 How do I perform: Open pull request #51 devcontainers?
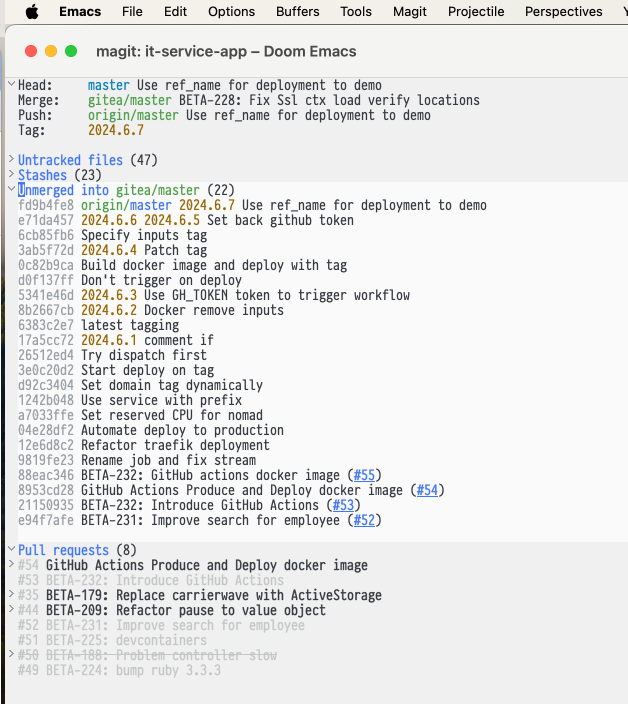113,640
